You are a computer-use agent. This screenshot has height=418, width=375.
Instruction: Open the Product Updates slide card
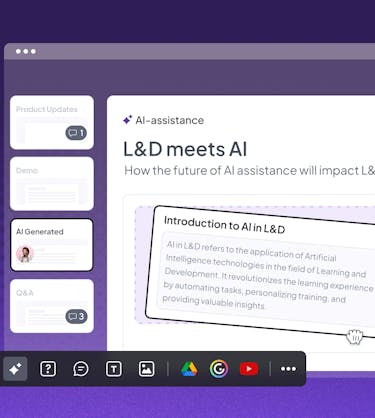coord(52,122)
